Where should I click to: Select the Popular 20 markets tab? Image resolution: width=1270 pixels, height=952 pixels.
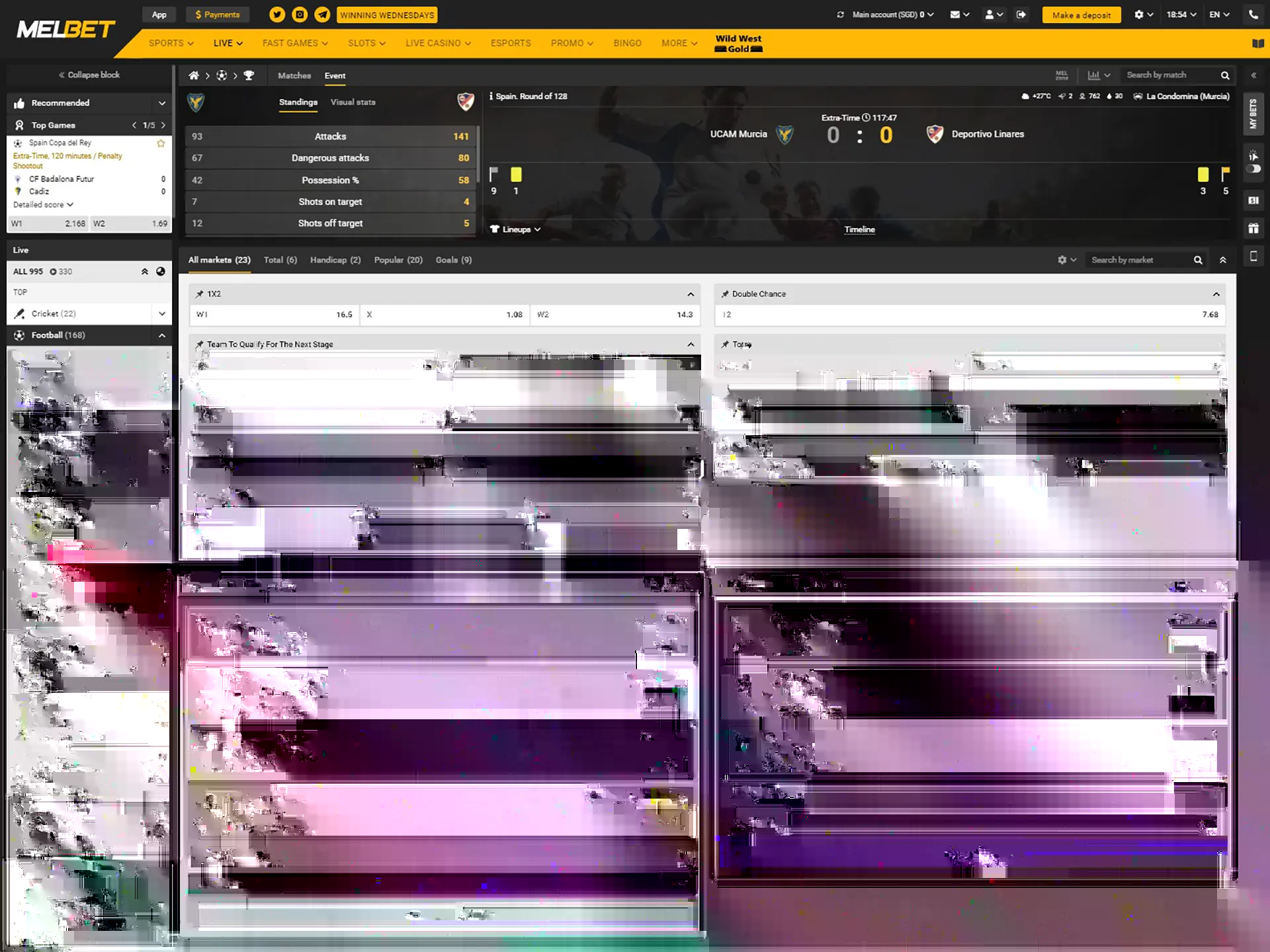[x=396, y=260]
